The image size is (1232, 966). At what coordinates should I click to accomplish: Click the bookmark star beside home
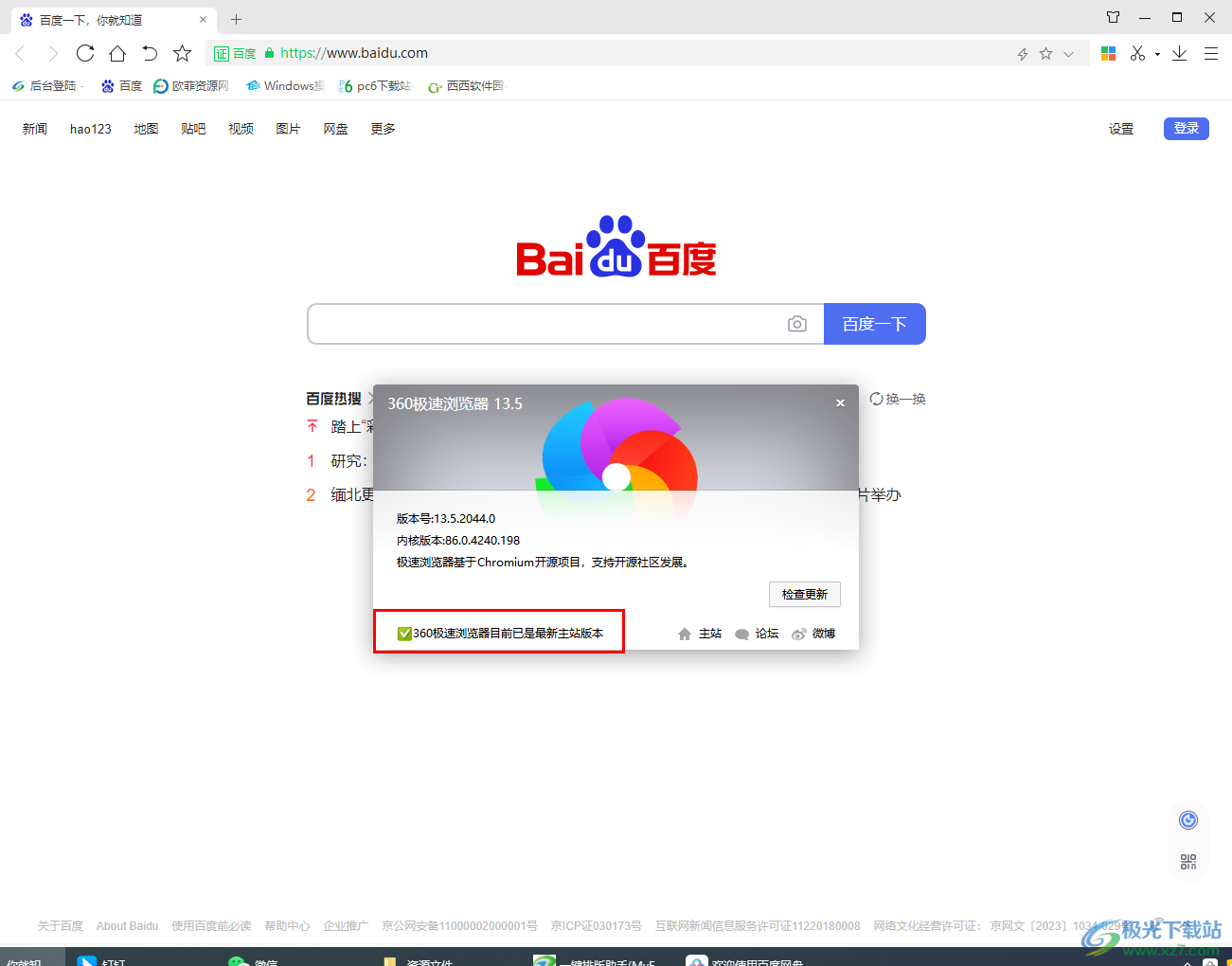182,53
